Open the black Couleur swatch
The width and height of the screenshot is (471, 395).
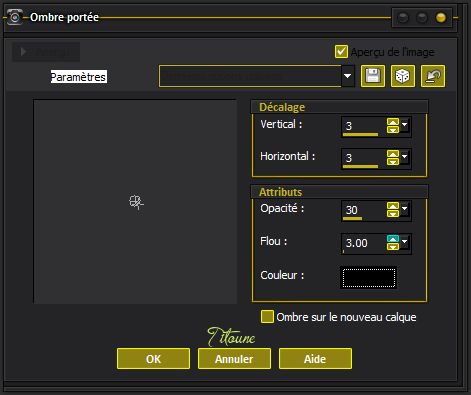[369, 278]
